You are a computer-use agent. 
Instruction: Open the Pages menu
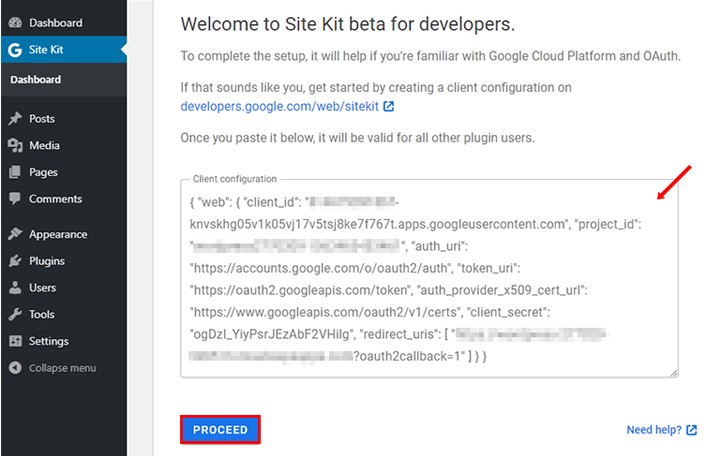click(64, 172)
